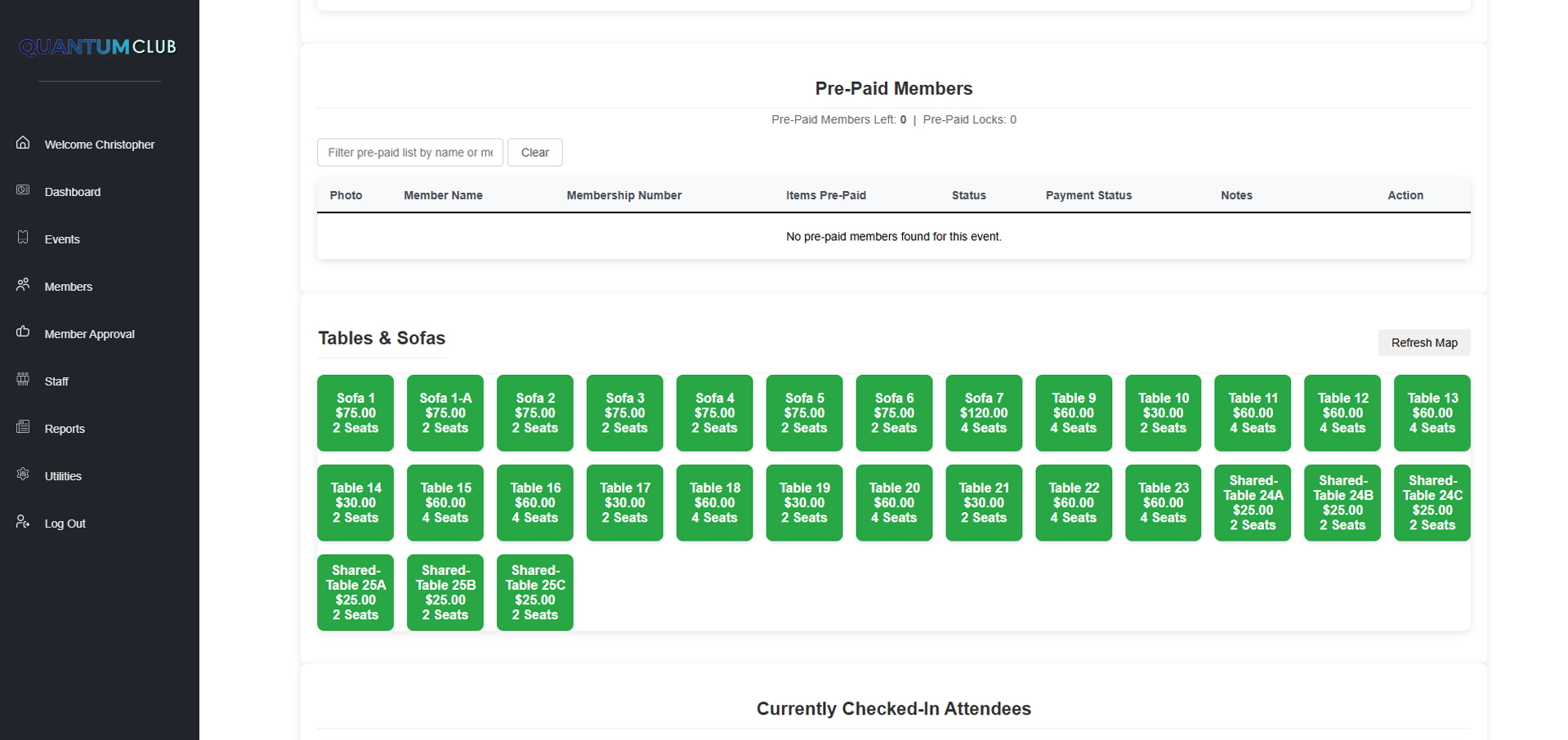Viewport: 1568px width, 740px height.
Task: Select the Sofa 7 $120.00 tile
Action: point(983,413)
